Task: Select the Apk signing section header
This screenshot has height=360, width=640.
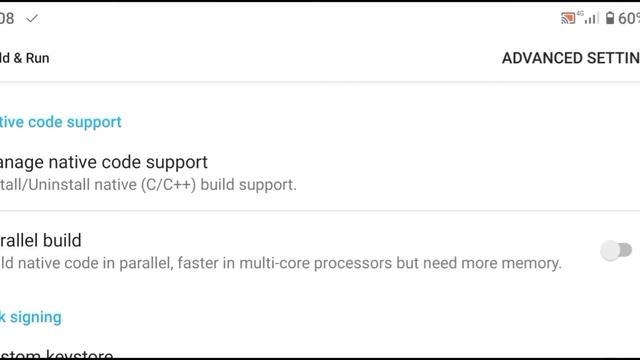Action: 31,317
